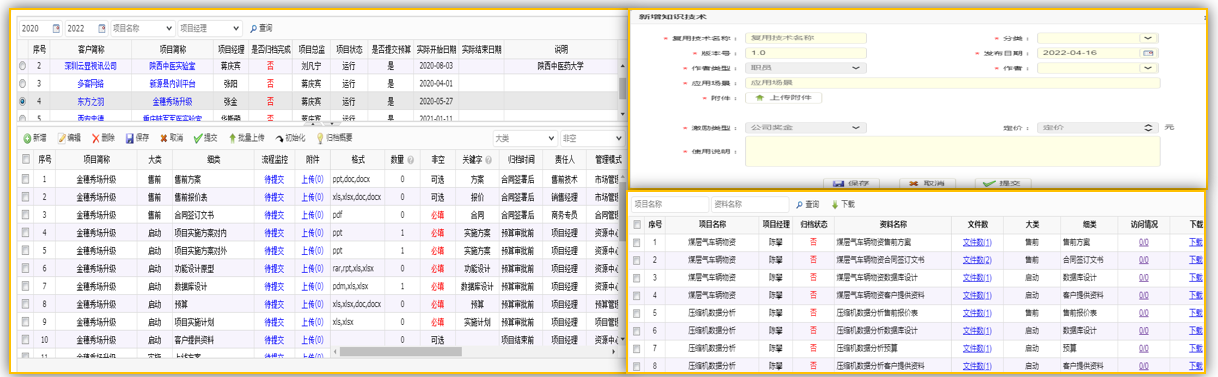Click the green 下载 download icon in toolbar
Screen dimensions: 1218x377
(835, 204)
